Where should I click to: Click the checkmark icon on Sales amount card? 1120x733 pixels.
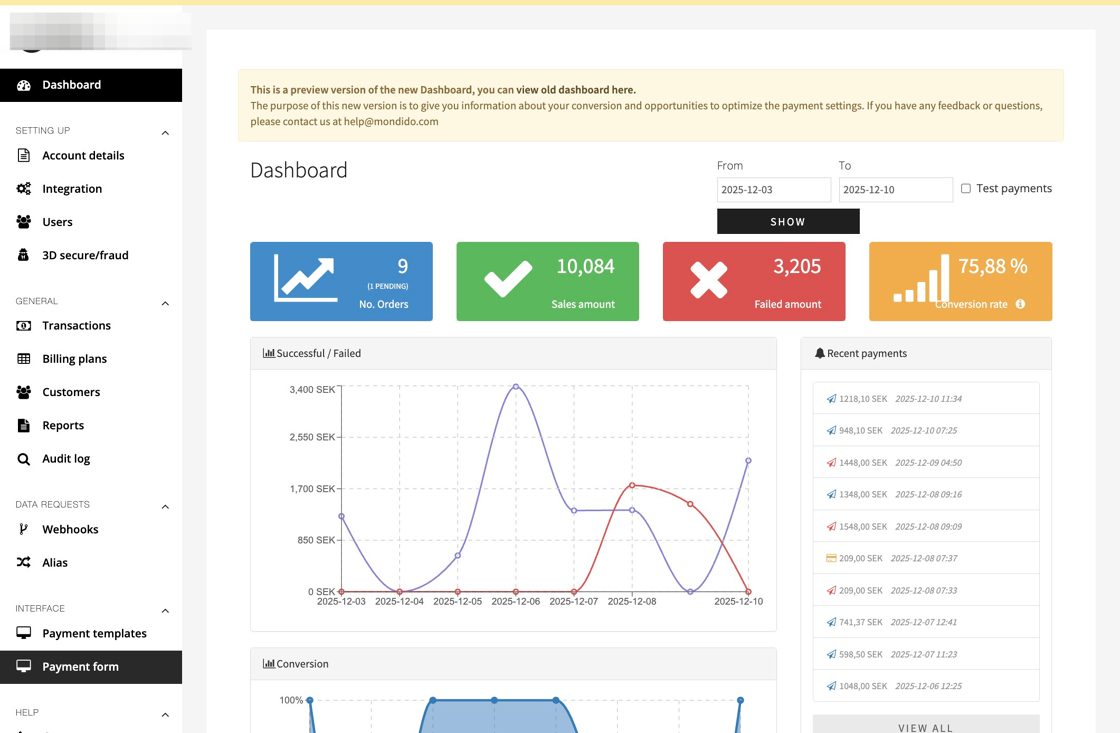[x=508, y=279]
